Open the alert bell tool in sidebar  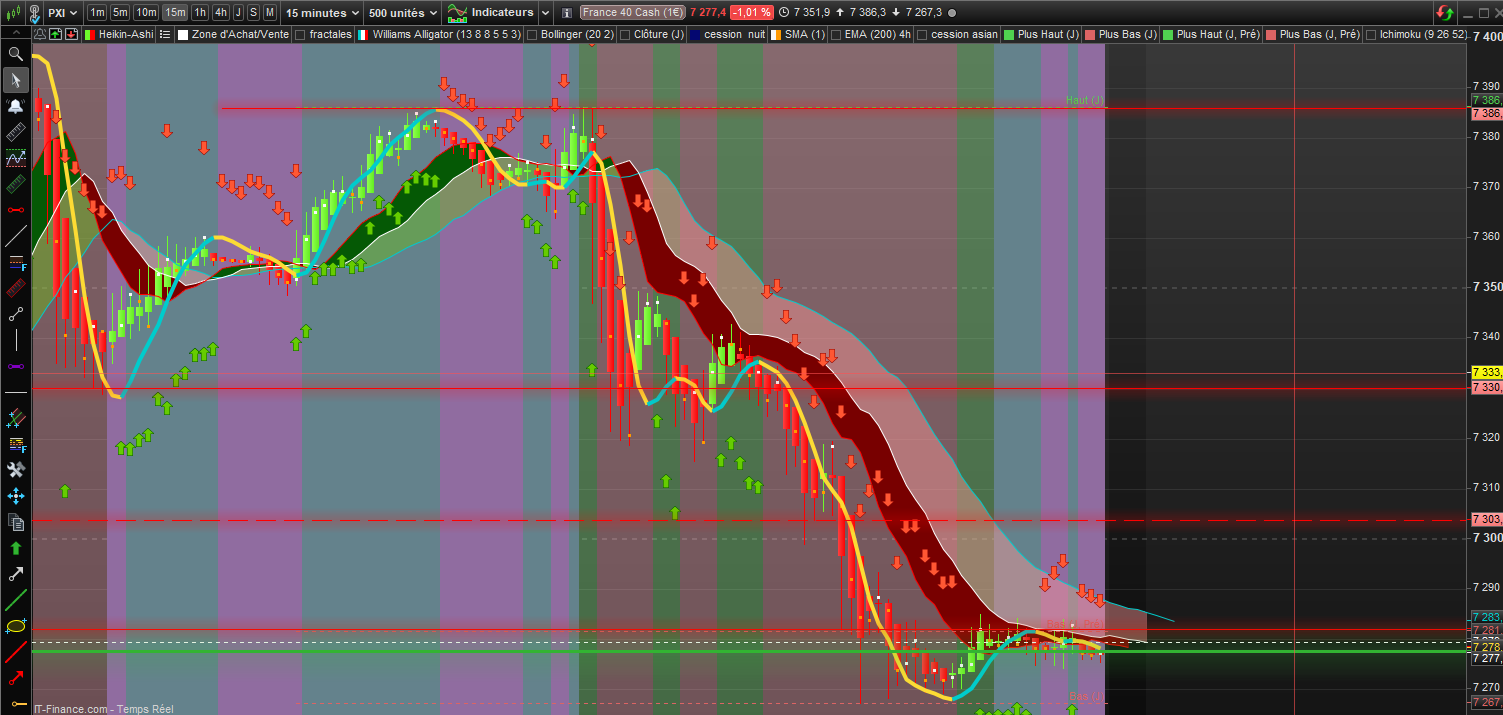pos(15,106)
